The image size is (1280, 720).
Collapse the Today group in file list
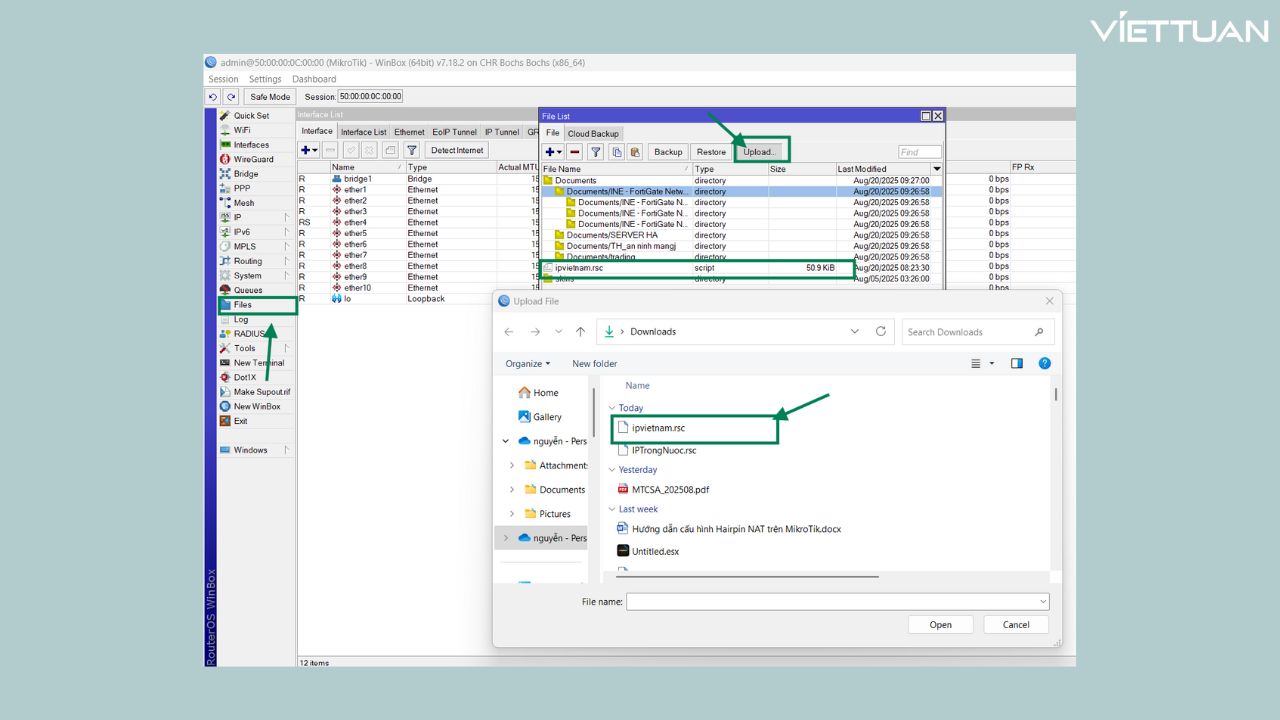pyautogui.click(x=611, y=408)
